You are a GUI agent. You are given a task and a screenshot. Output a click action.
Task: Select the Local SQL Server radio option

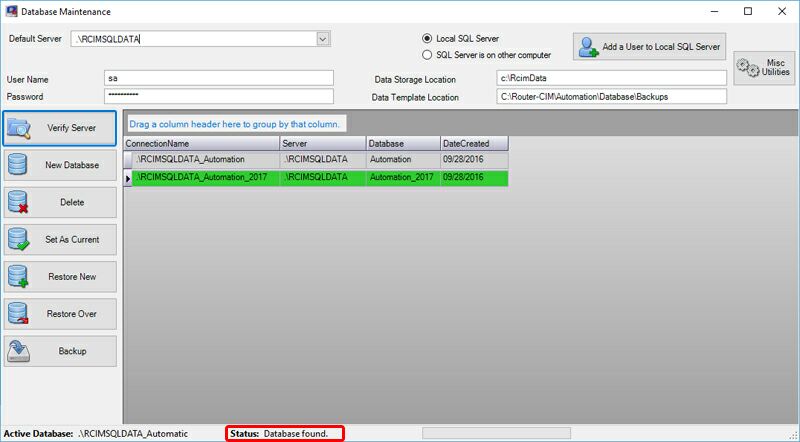(428, 39)
